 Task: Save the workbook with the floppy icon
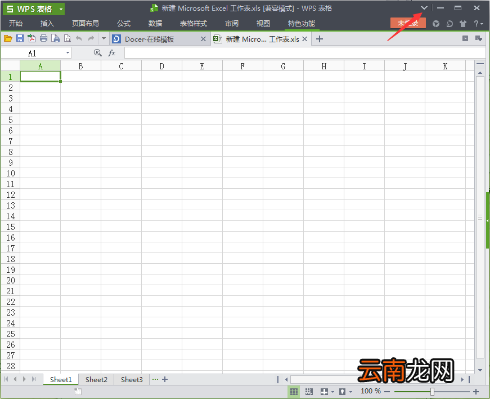point(20,39)
